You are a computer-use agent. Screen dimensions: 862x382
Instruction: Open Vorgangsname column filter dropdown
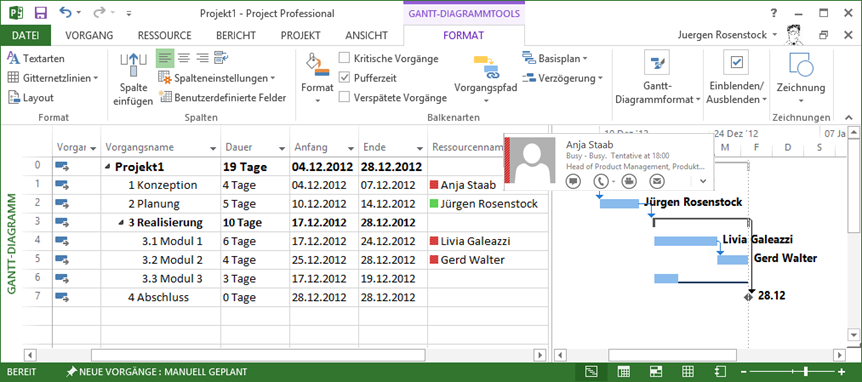click(x=213, y=148)
